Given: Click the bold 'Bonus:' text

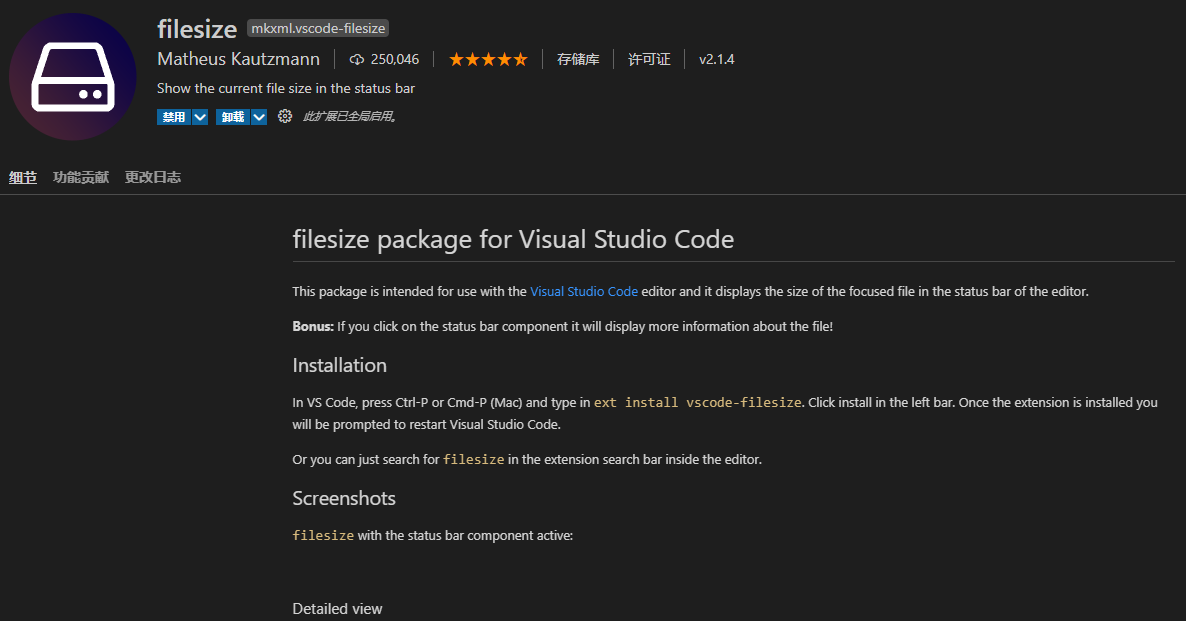Looking at the screenshot, I should 313,327.
